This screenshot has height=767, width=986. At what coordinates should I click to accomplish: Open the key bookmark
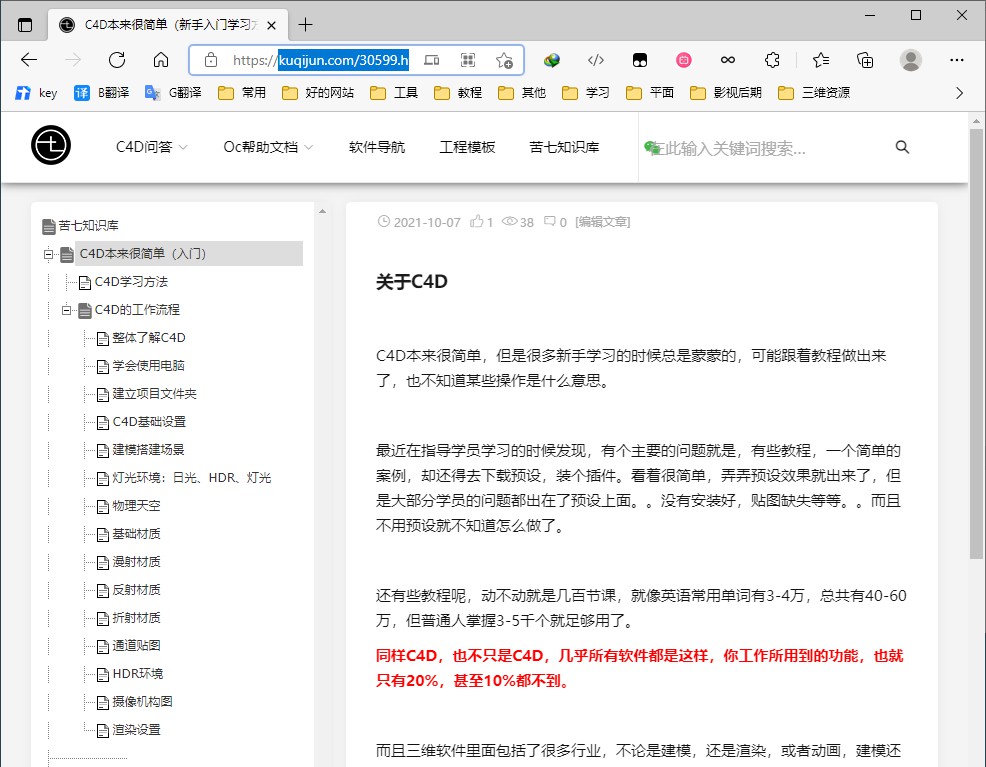(x=36, y=93)
